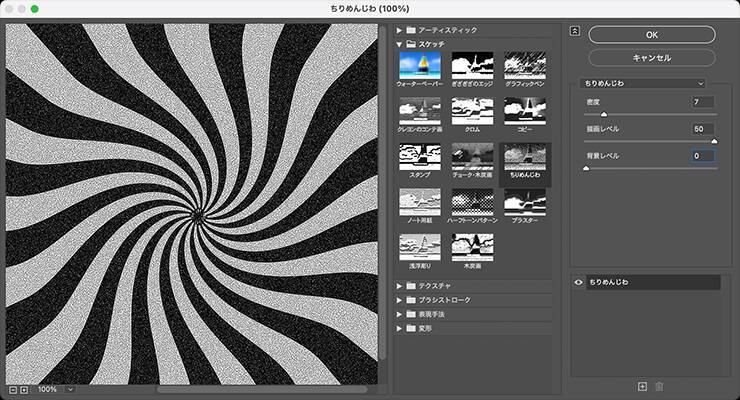Click the キャンセル button

pos(651,58)
